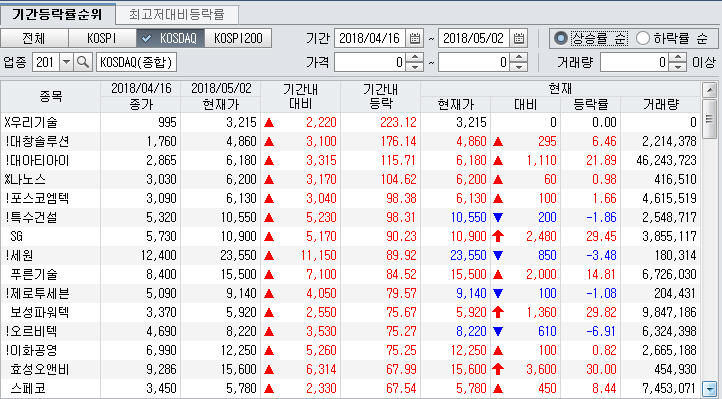Select the !이화공영 stock row
This screenshot has width=722, height=399.
pos(350,351)
